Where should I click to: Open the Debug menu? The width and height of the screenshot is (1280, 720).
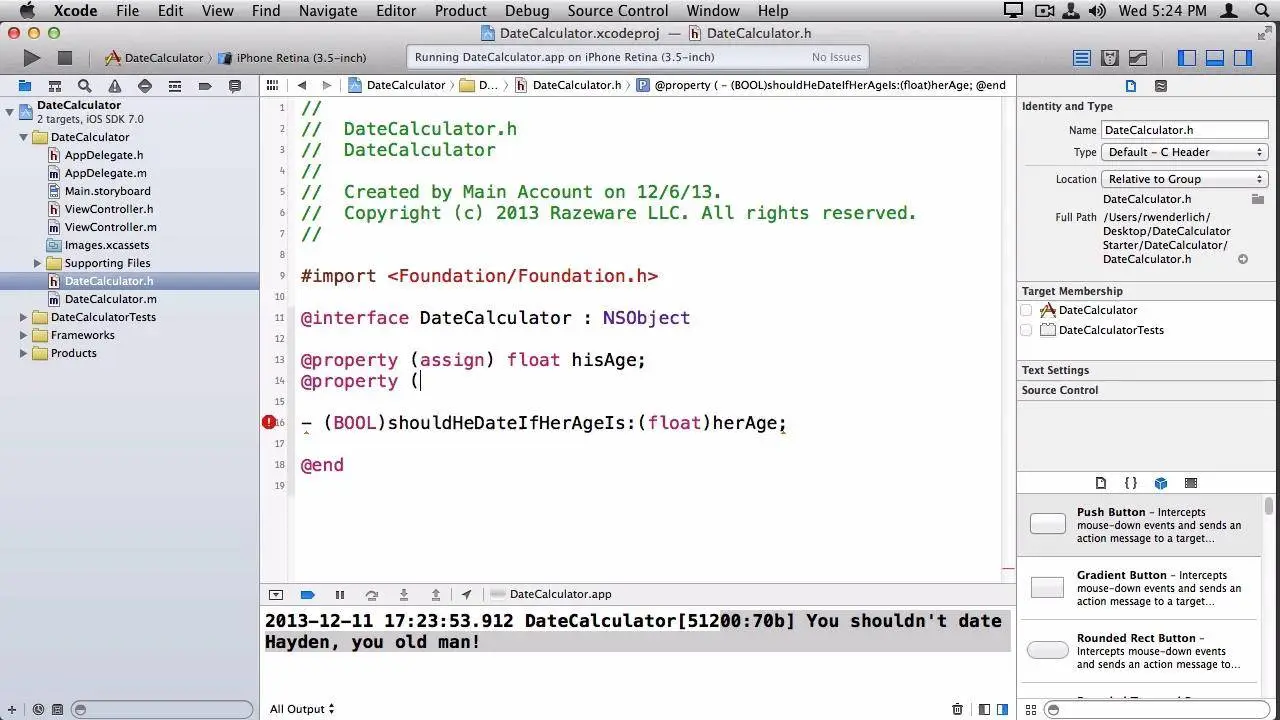click(x=526, y=11)
